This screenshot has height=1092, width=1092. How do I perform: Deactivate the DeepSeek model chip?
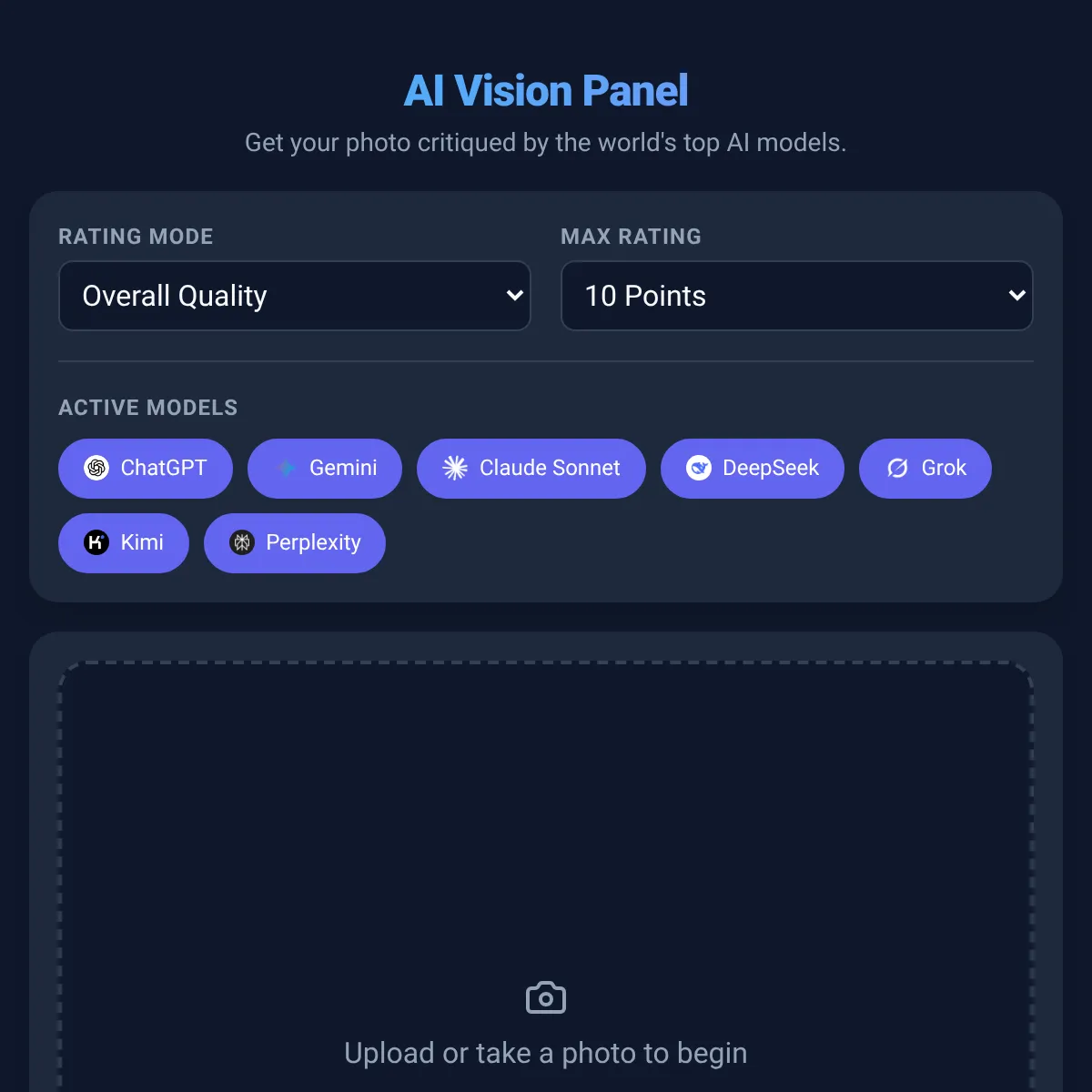tap(753, 468)
